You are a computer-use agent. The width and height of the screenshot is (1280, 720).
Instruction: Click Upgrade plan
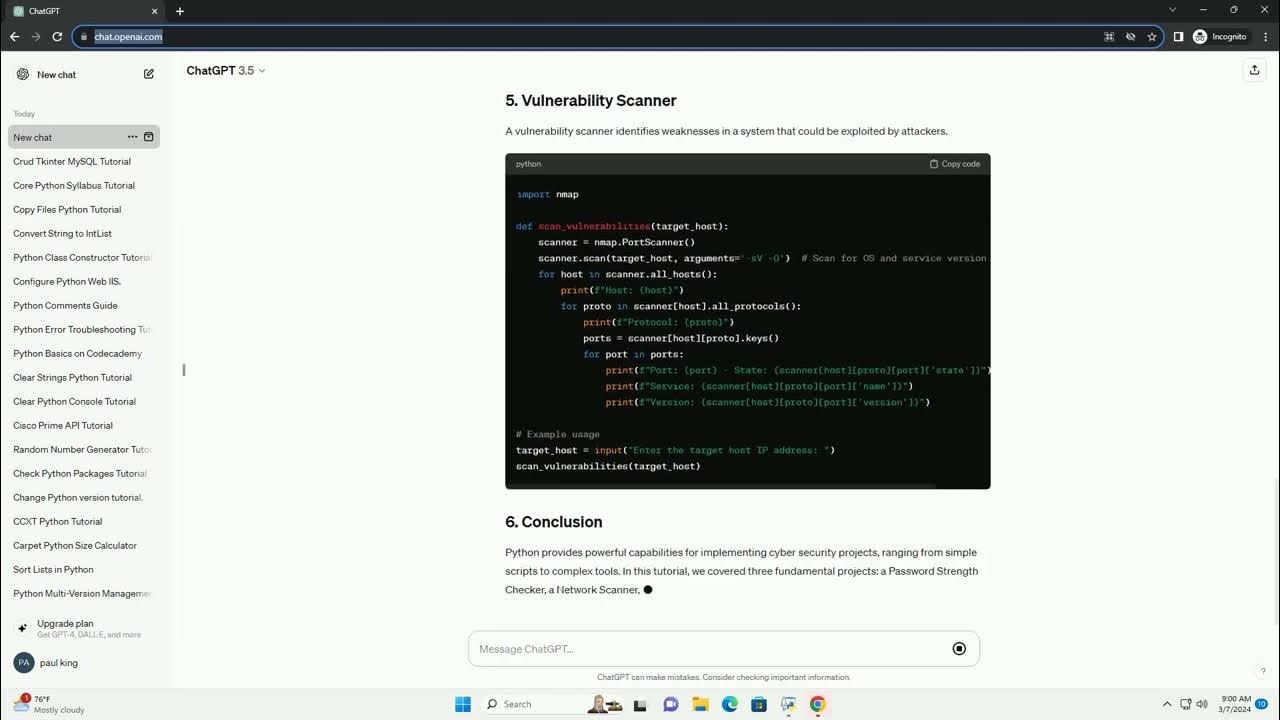coord(84,628)
